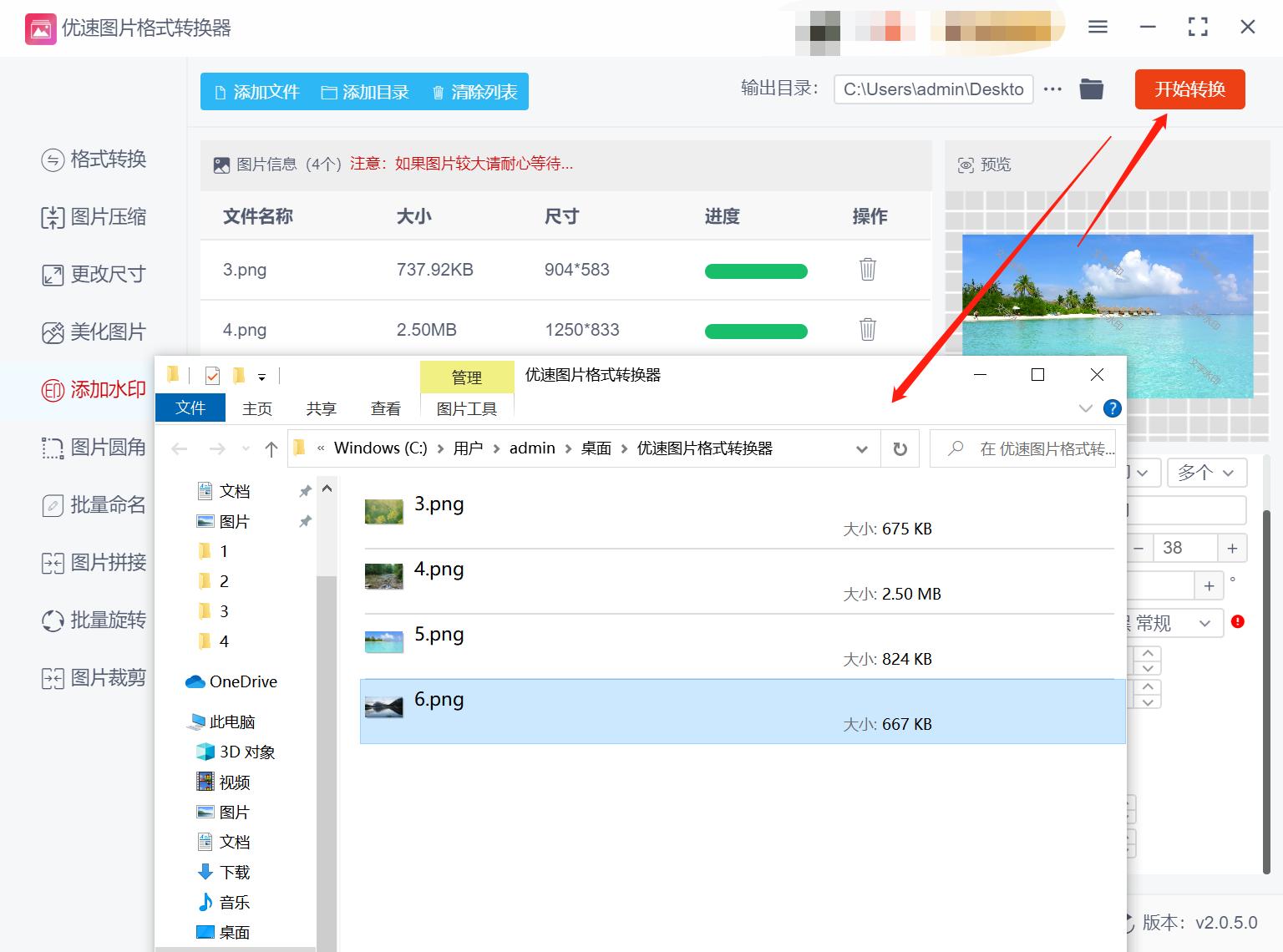This screenshot has width=1283, height=952.
Task: Open the 图片压缩 sidebar tool
Action: point(94,217)
